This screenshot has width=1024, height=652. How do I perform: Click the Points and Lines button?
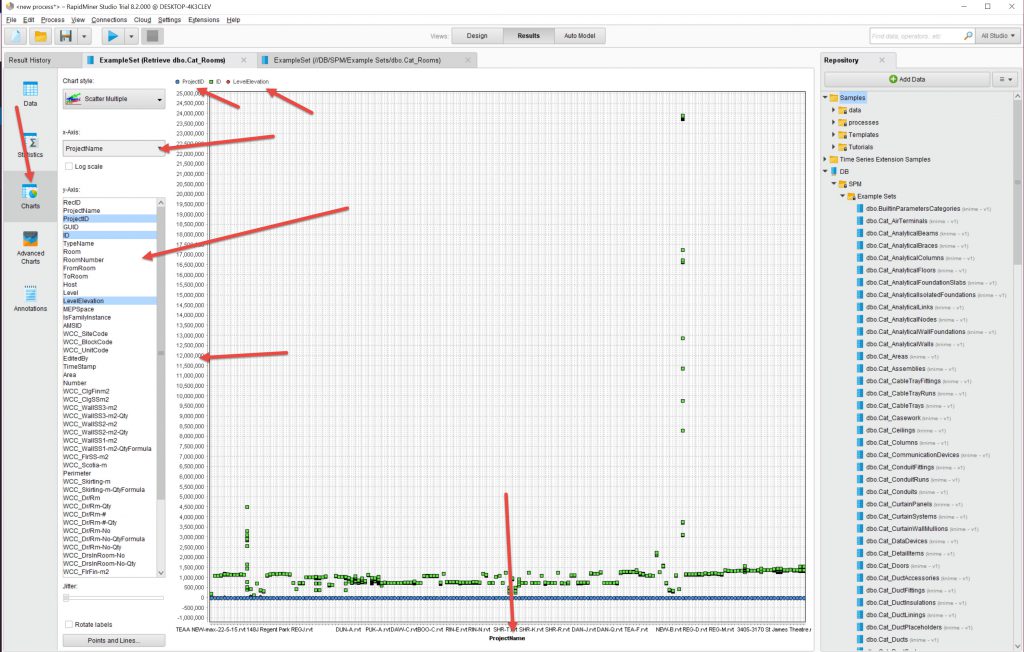pyautogui.click(x=113, y=640)
